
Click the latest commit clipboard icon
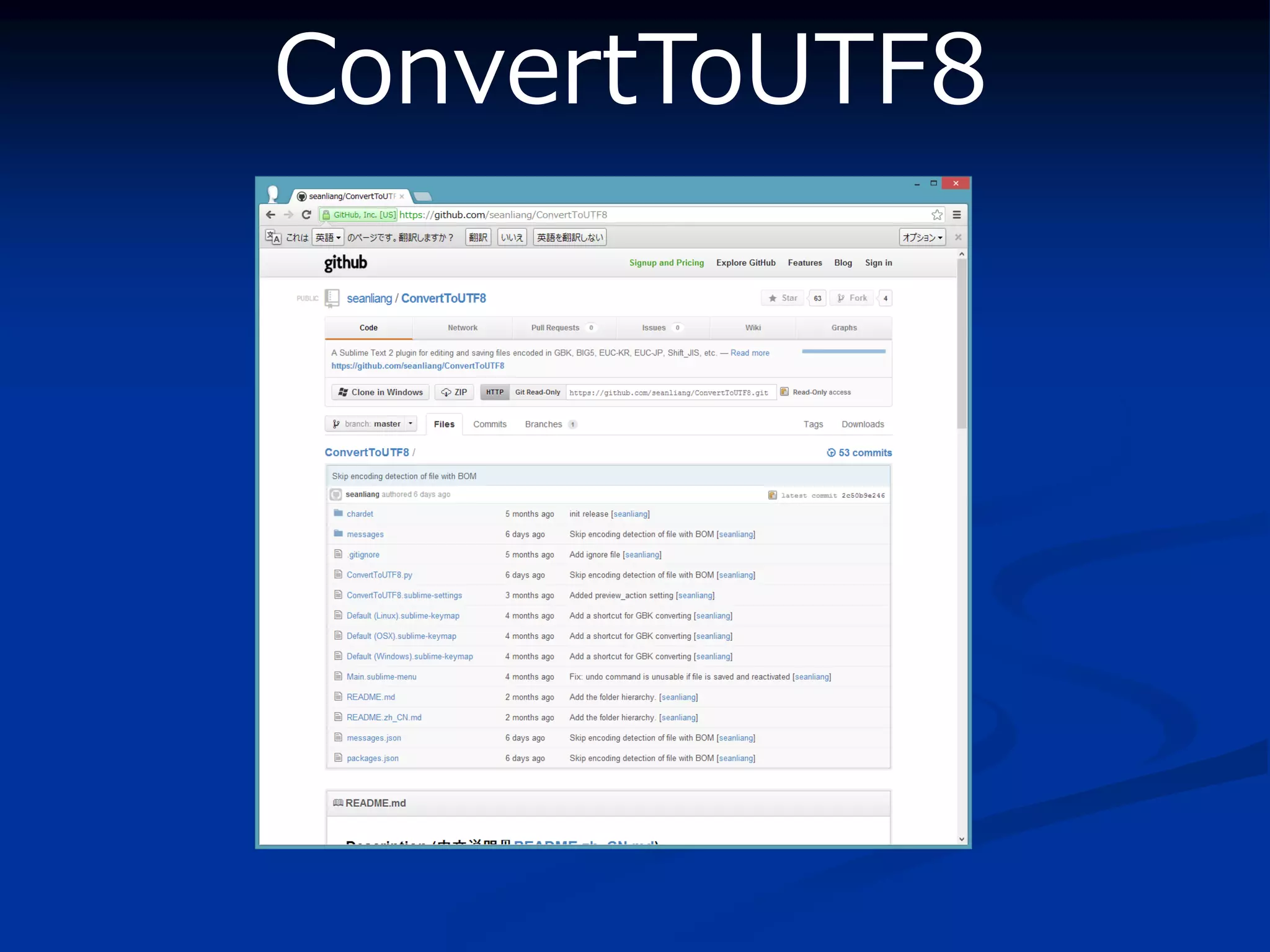772,495
